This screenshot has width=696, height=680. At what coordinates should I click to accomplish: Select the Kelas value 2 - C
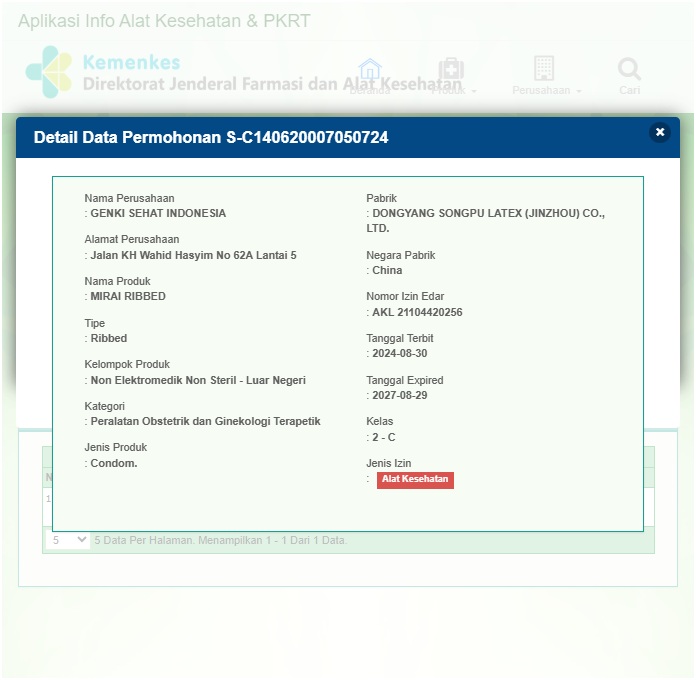[384, 437]
